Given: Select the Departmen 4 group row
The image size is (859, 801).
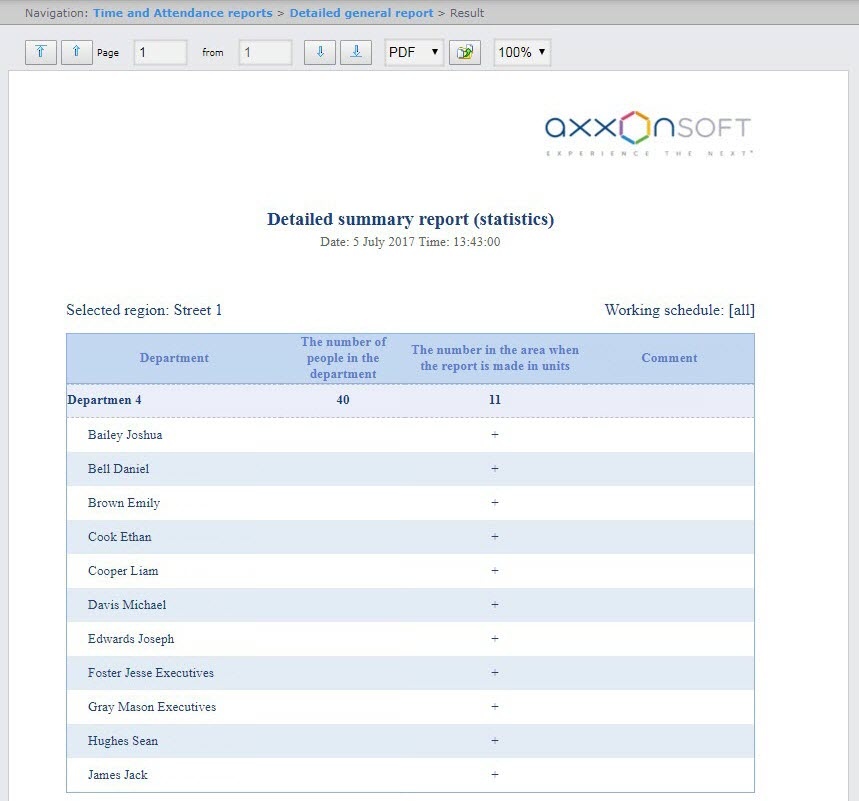Looking at the screenshot, I should click(104, 400).
